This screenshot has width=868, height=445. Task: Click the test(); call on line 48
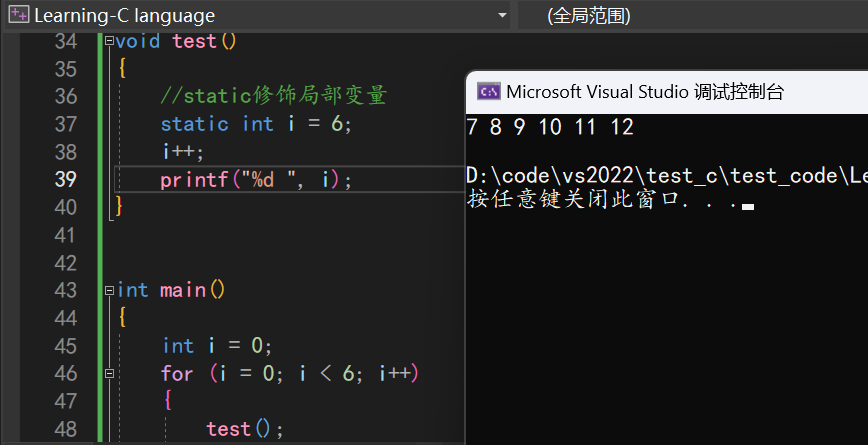coord(245,429)
